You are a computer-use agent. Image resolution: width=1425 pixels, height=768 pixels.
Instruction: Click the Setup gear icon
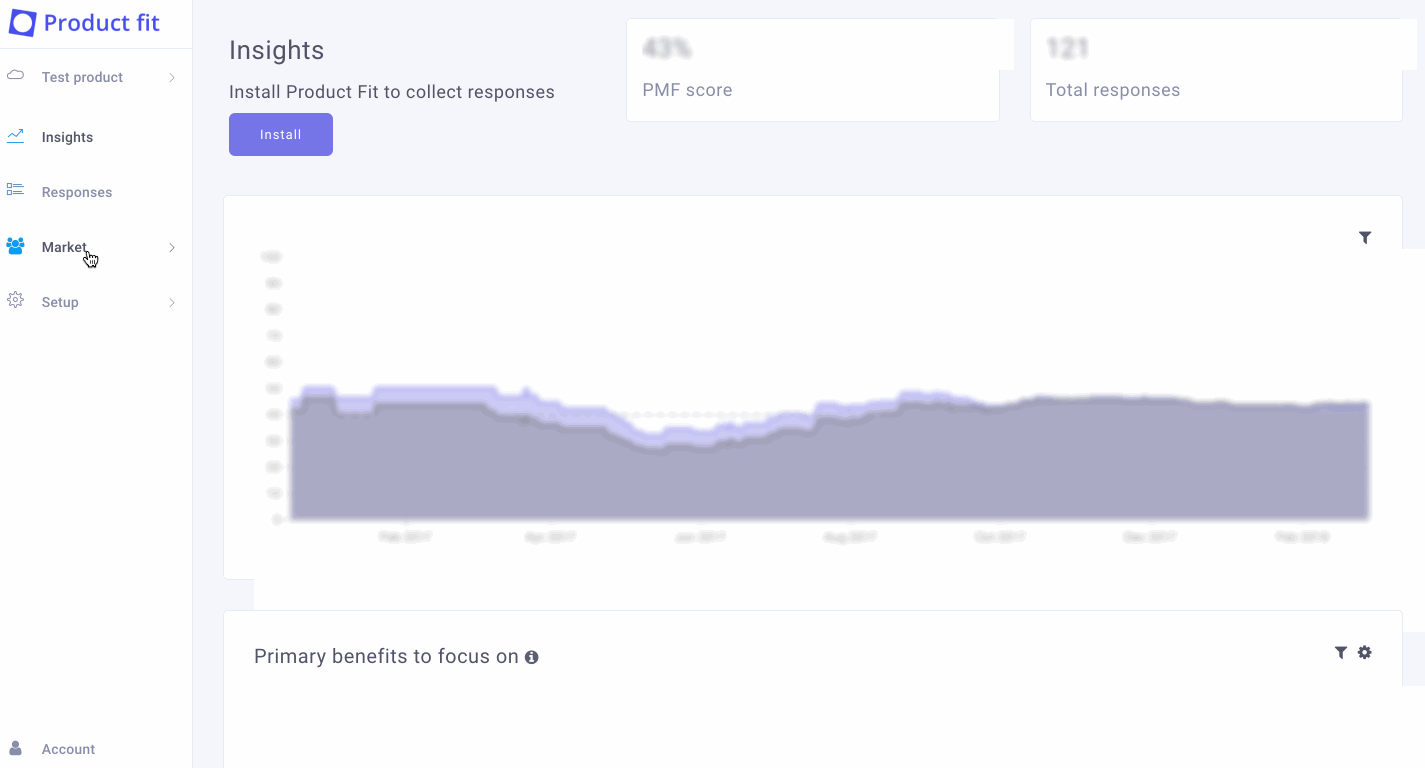point(15,300)
